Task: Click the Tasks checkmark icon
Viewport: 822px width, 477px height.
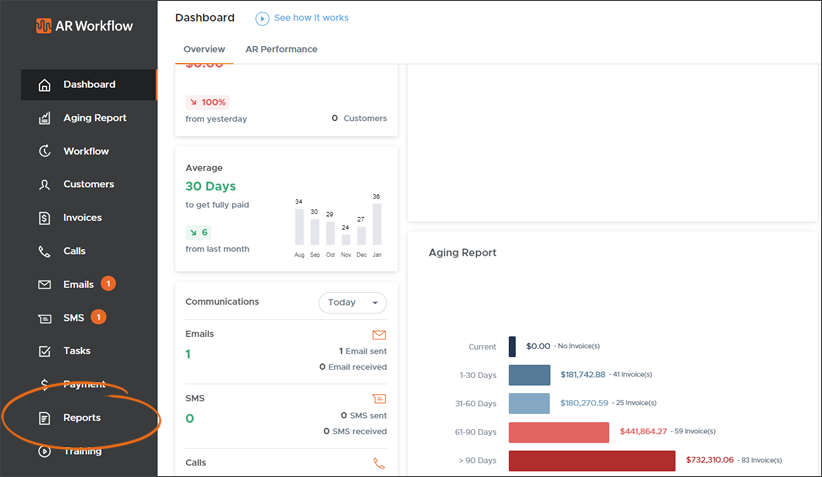Action: (44, 351)
